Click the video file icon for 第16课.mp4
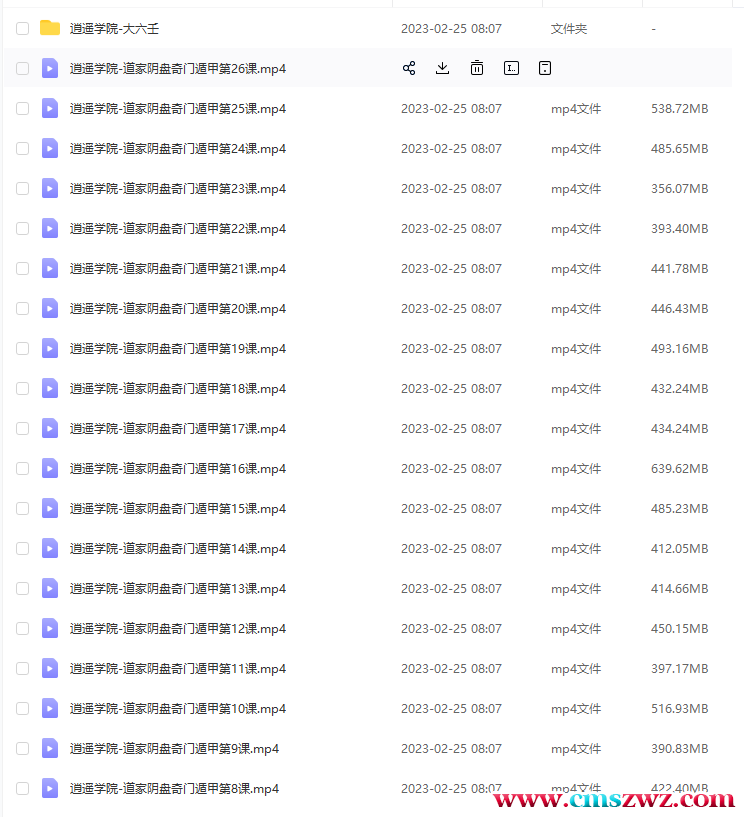Screen dimensions: 744x817 click(x=50, y=468)
